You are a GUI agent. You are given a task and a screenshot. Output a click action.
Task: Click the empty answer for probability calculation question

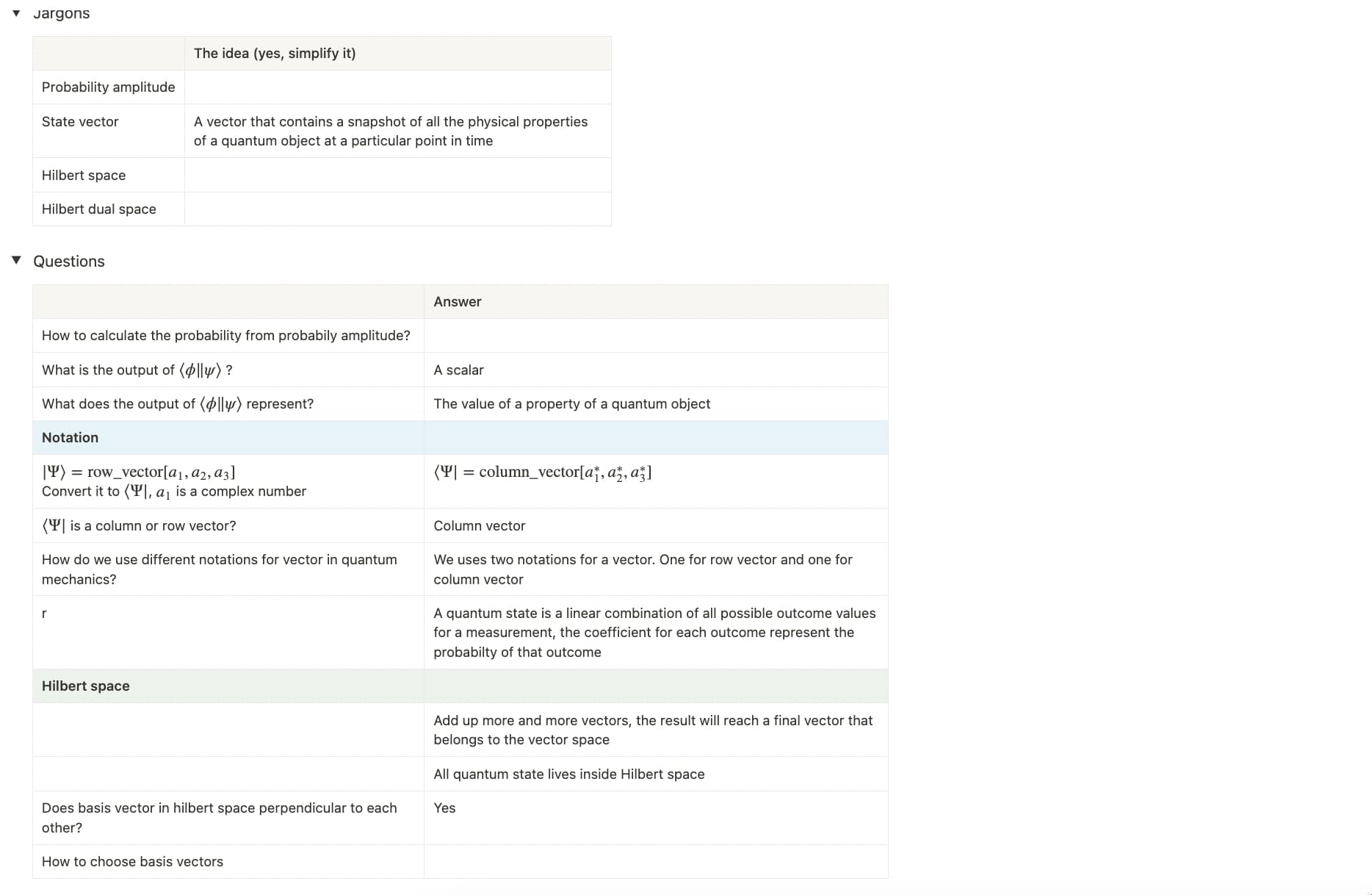point(655,336)
